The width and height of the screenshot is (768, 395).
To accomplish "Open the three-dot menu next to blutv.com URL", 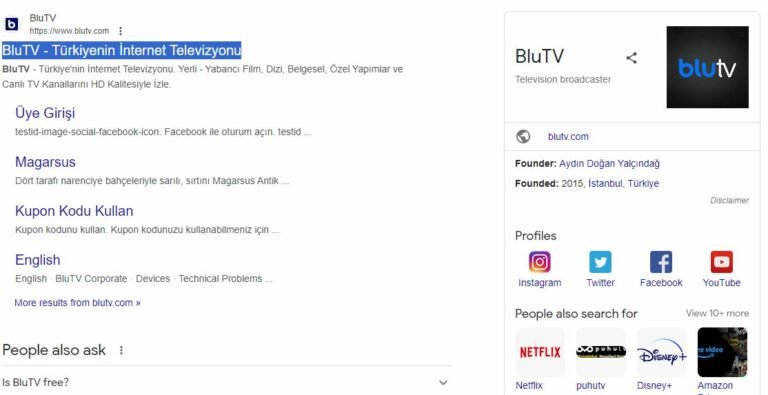I will [120, 31].
